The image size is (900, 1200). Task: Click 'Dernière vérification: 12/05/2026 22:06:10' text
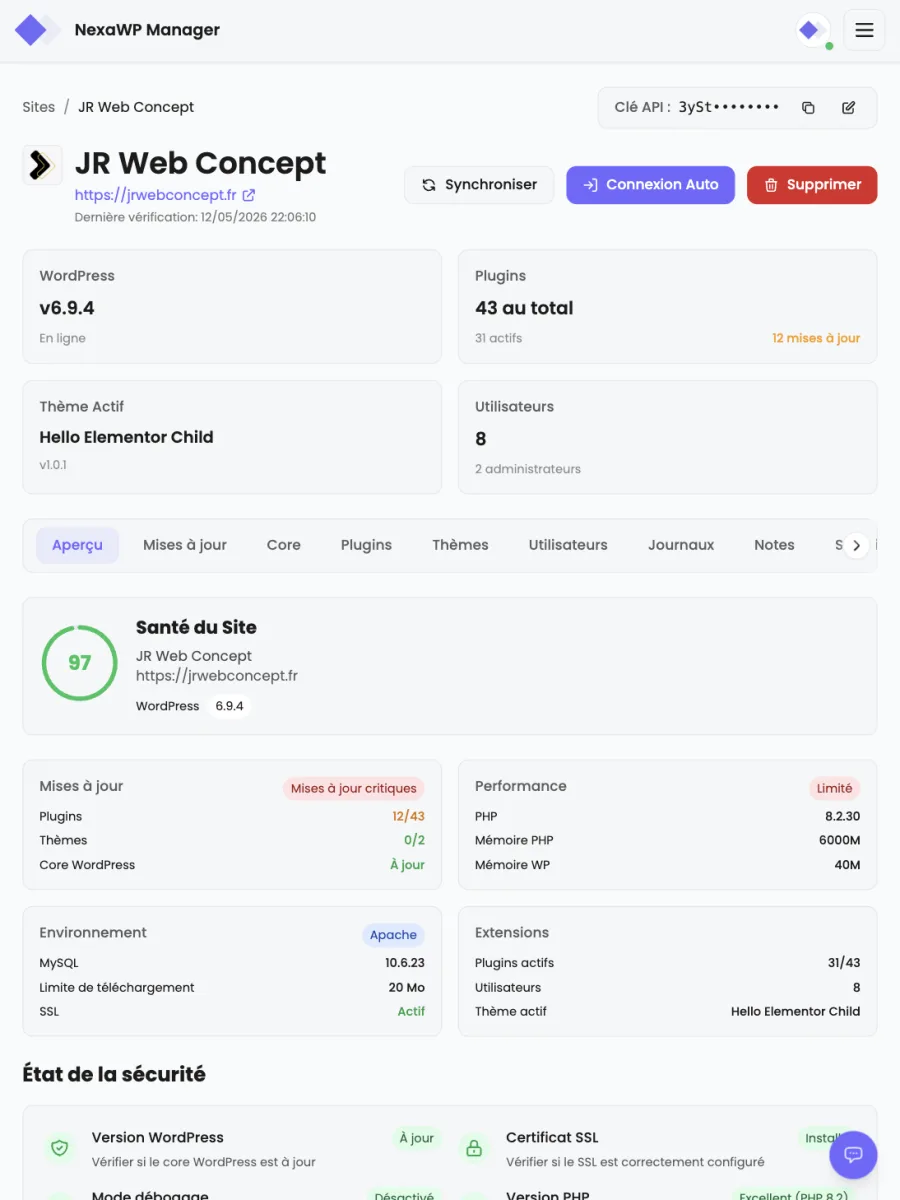[195, 217]
